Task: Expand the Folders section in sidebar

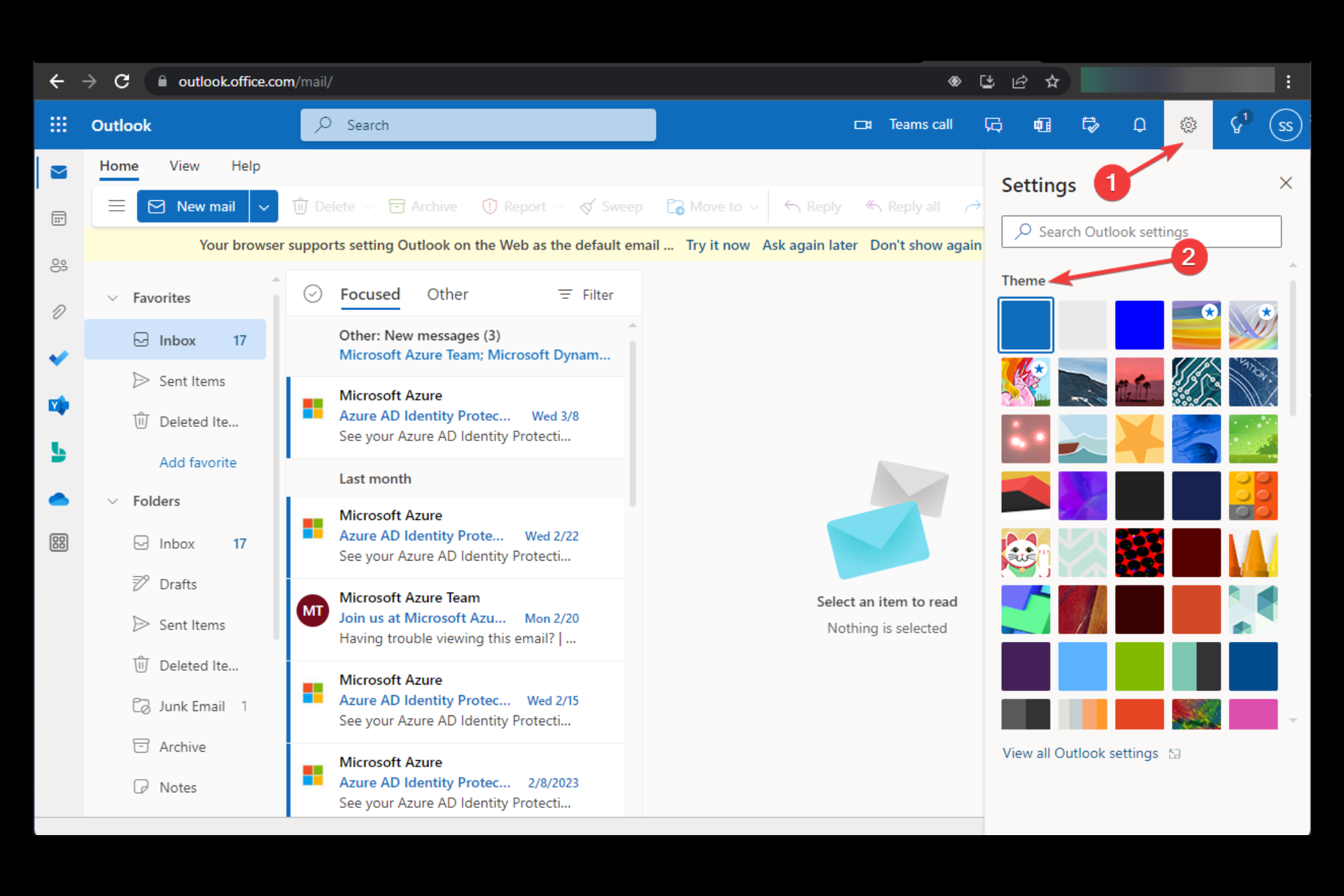Action: (x=112, y=501)
